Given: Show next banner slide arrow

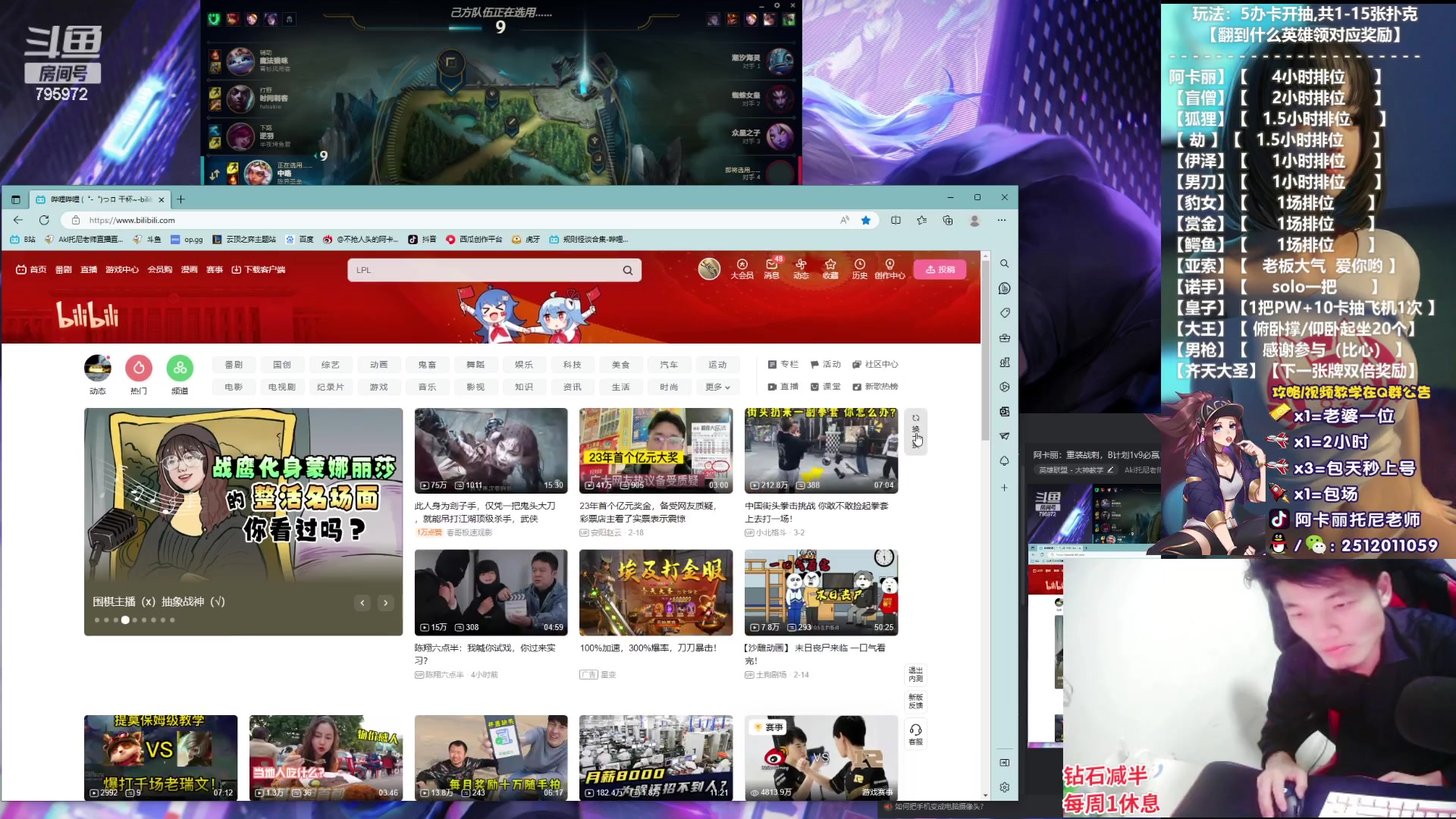Looking at the screenshot, I should [x=386, y=603].
